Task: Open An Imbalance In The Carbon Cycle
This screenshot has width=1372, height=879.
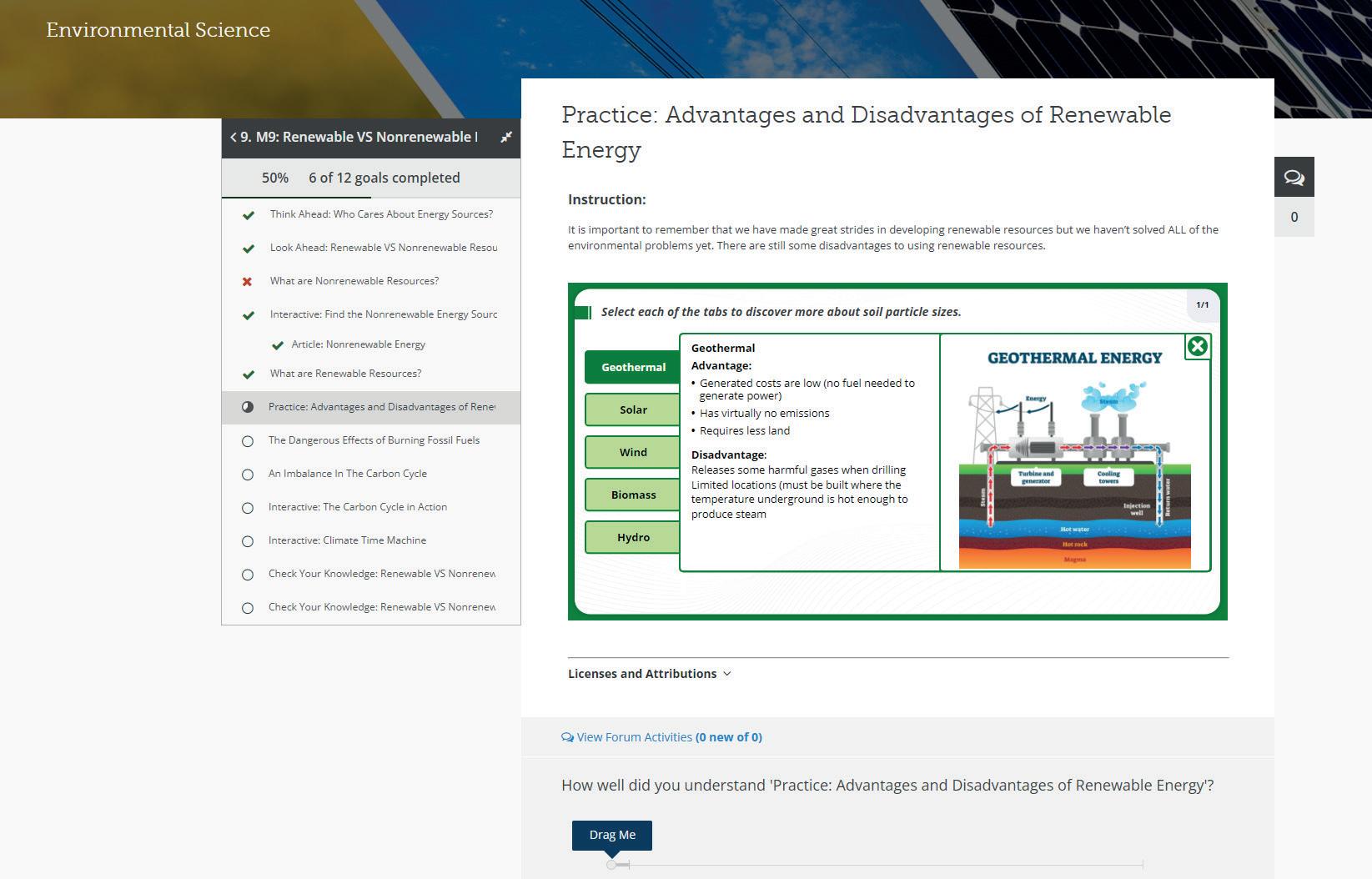Action: (348, 474)
